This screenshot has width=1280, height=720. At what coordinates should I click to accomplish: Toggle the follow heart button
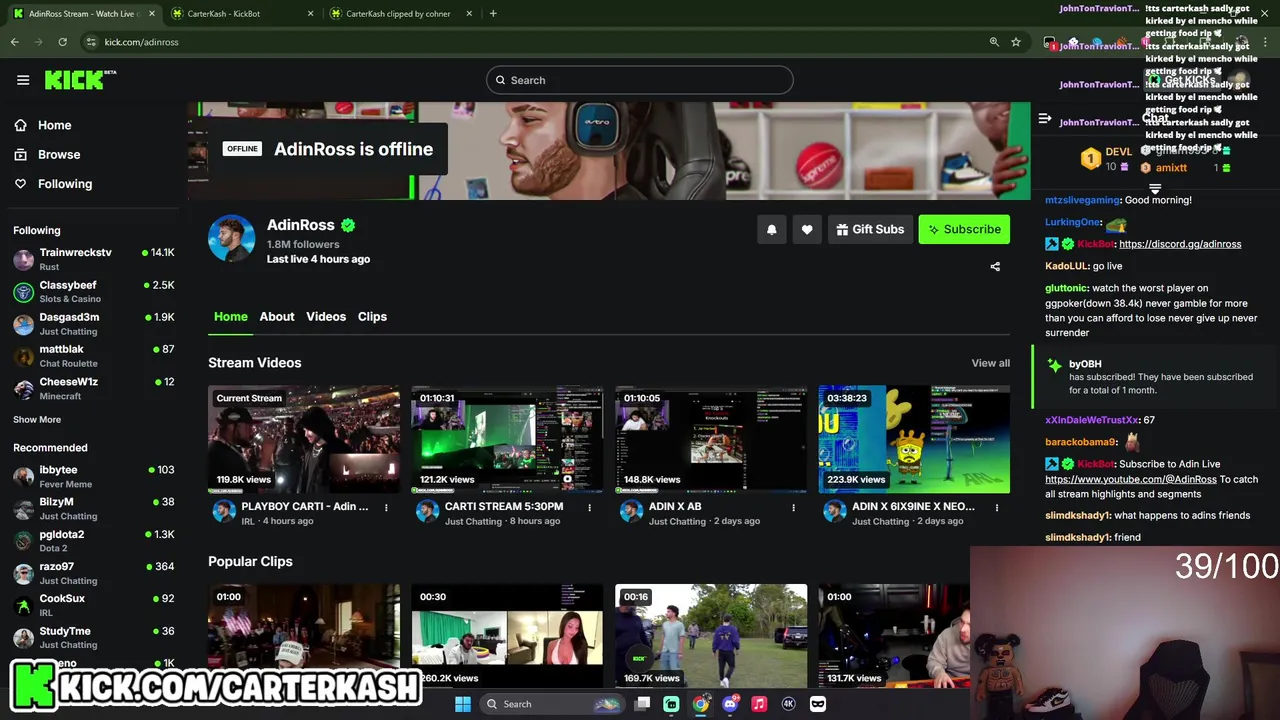(x=807, y=229)
